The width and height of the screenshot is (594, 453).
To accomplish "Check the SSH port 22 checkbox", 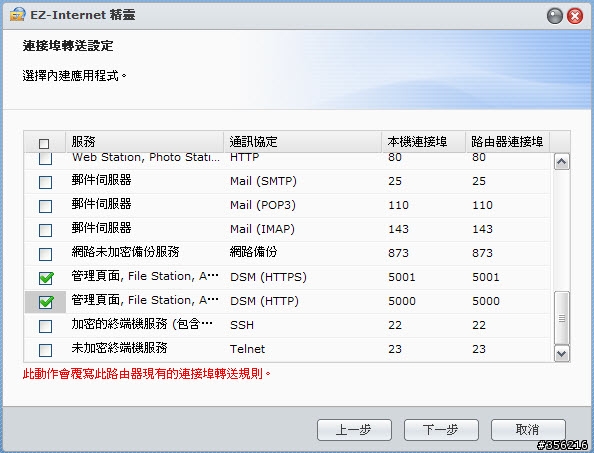I will [x=45, y=326].
